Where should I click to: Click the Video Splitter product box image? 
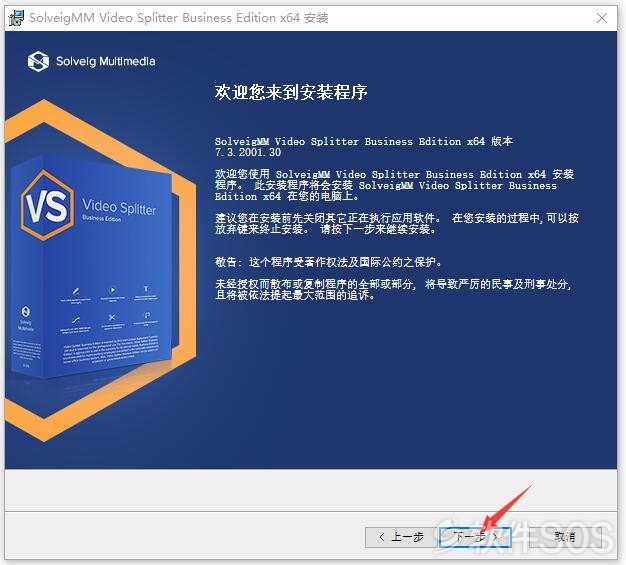92,268
